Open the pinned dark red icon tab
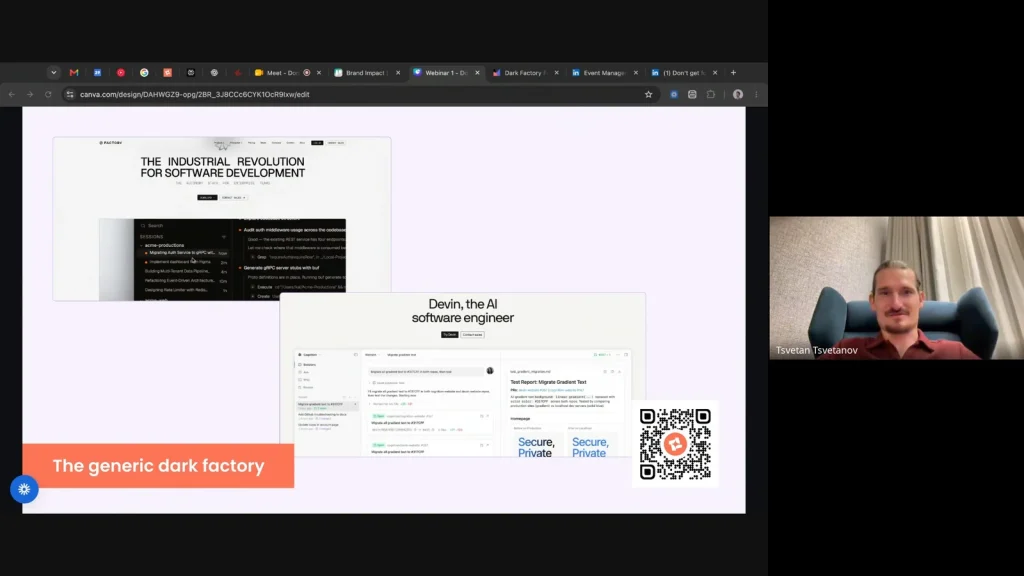This screenshot has width=1024, height=576. point(238,72)
